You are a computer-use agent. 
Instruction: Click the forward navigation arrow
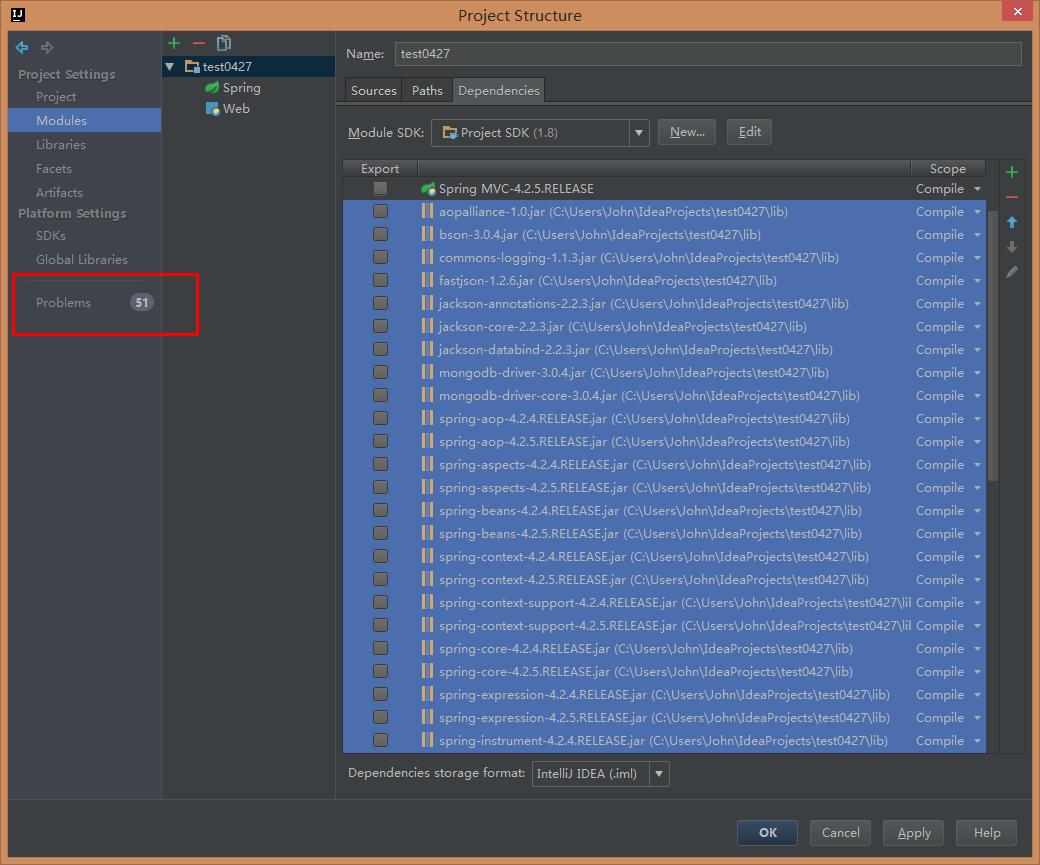[46, 47]
